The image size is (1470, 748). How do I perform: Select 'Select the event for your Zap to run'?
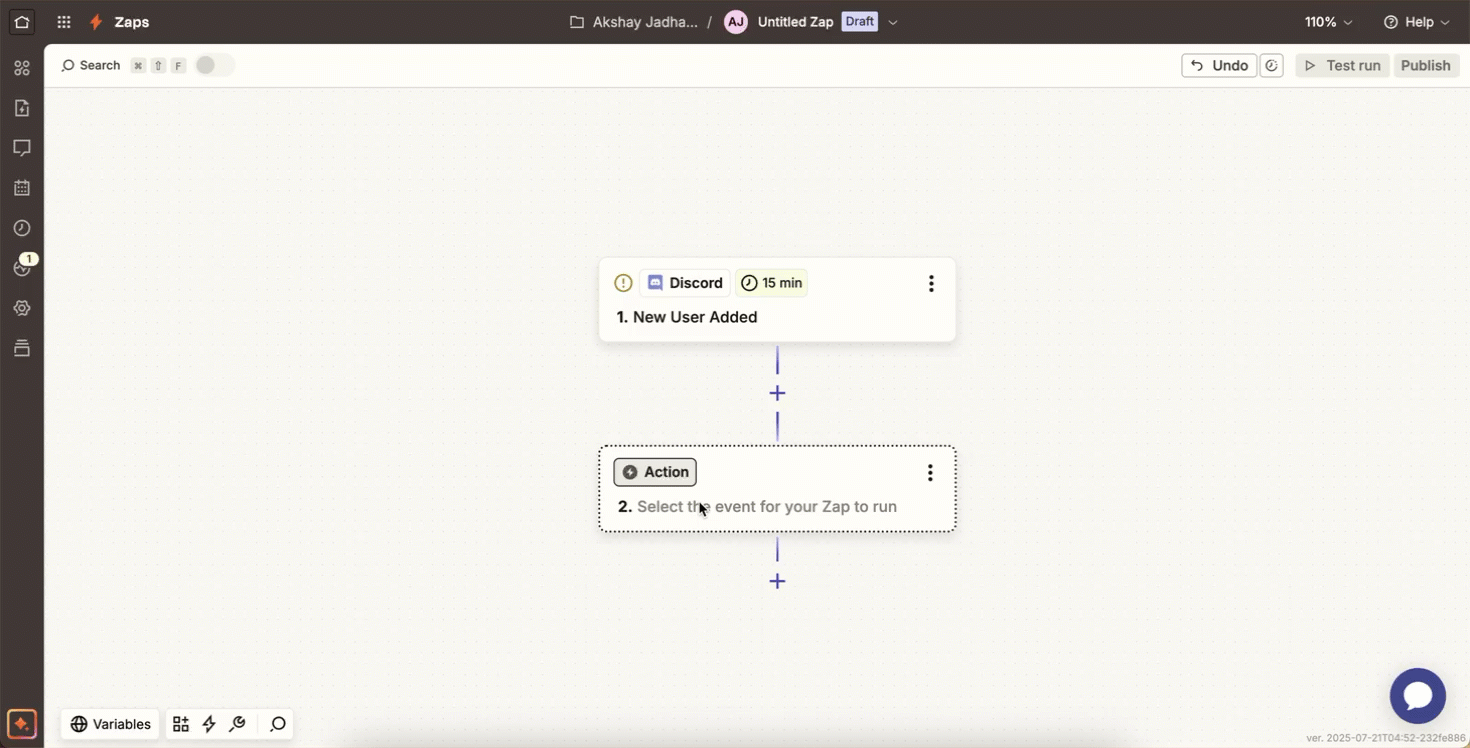[767, 507]
